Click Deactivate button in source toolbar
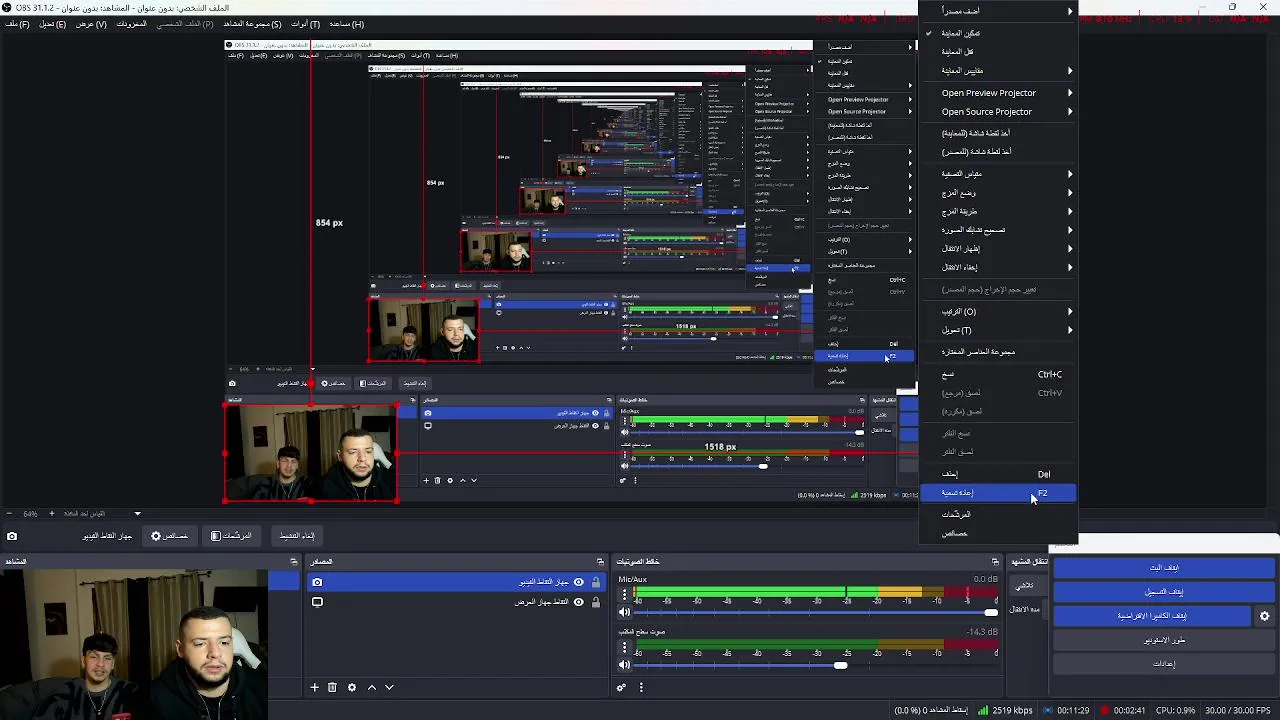This screenshot has height=720, width=1280. coord(297,536)
